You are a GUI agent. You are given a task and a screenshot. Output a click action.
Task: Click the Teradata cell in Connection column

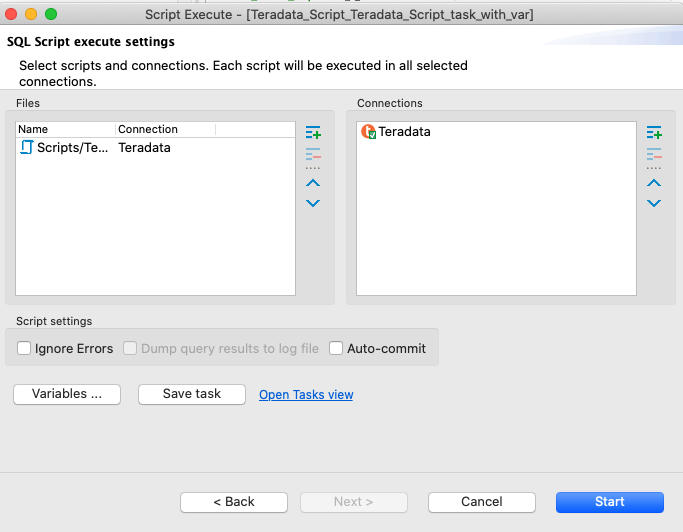tap(144, 148)
